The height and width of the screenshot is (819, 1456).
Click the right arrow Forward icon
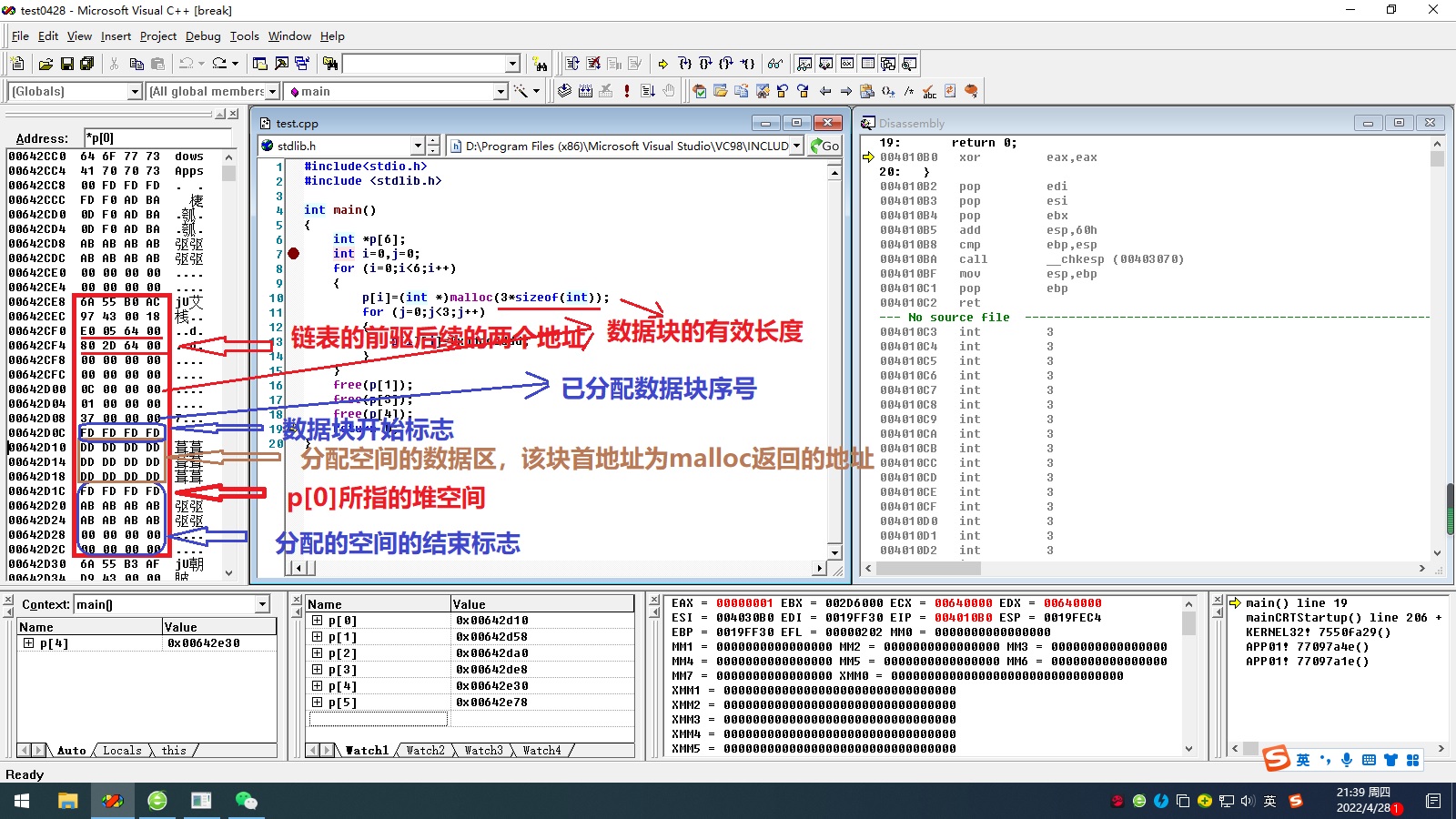click(846, 91)
